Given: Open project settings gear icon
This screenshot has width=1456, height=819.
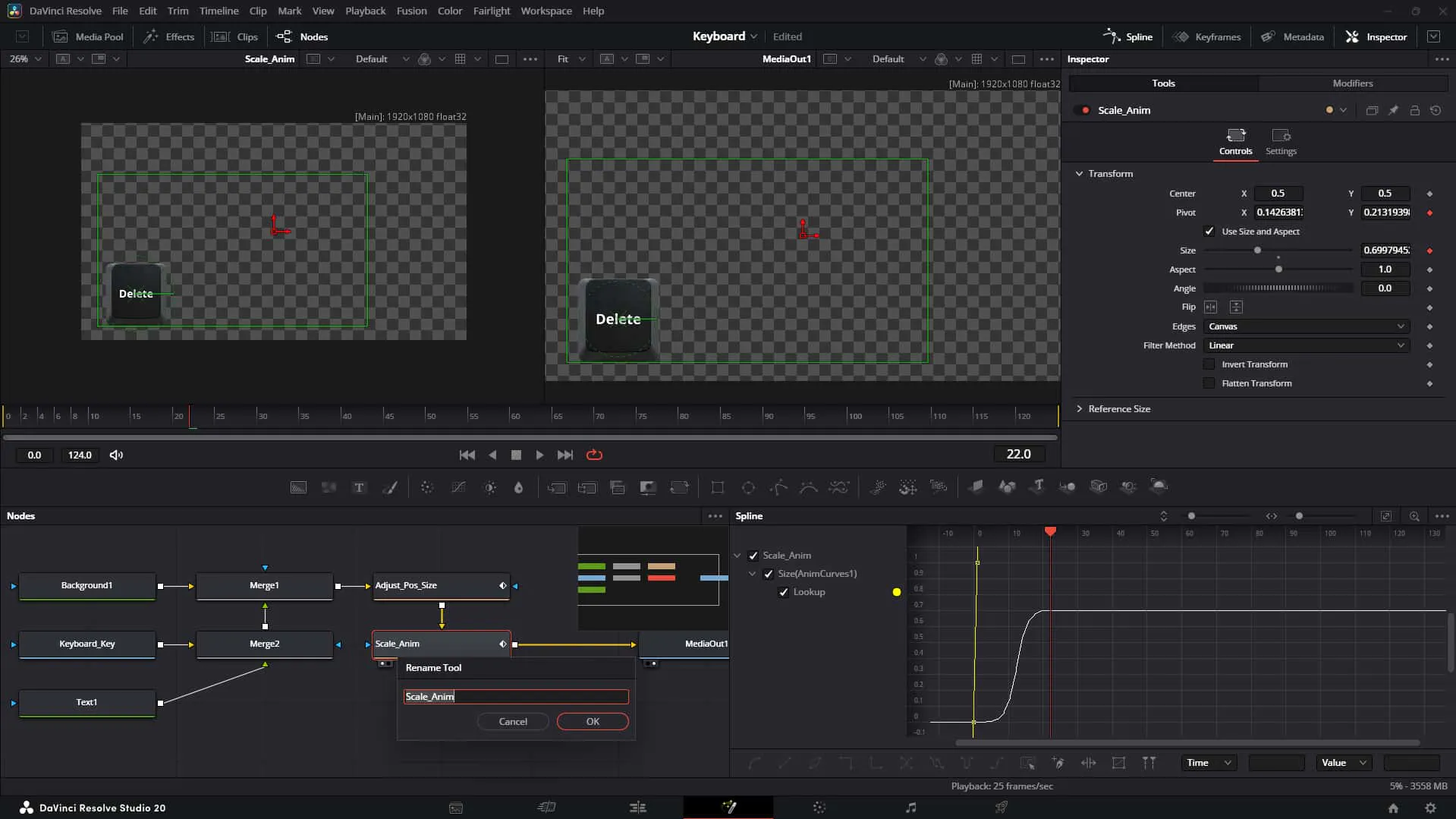Looking at the screenshot, I should 1430,808.
